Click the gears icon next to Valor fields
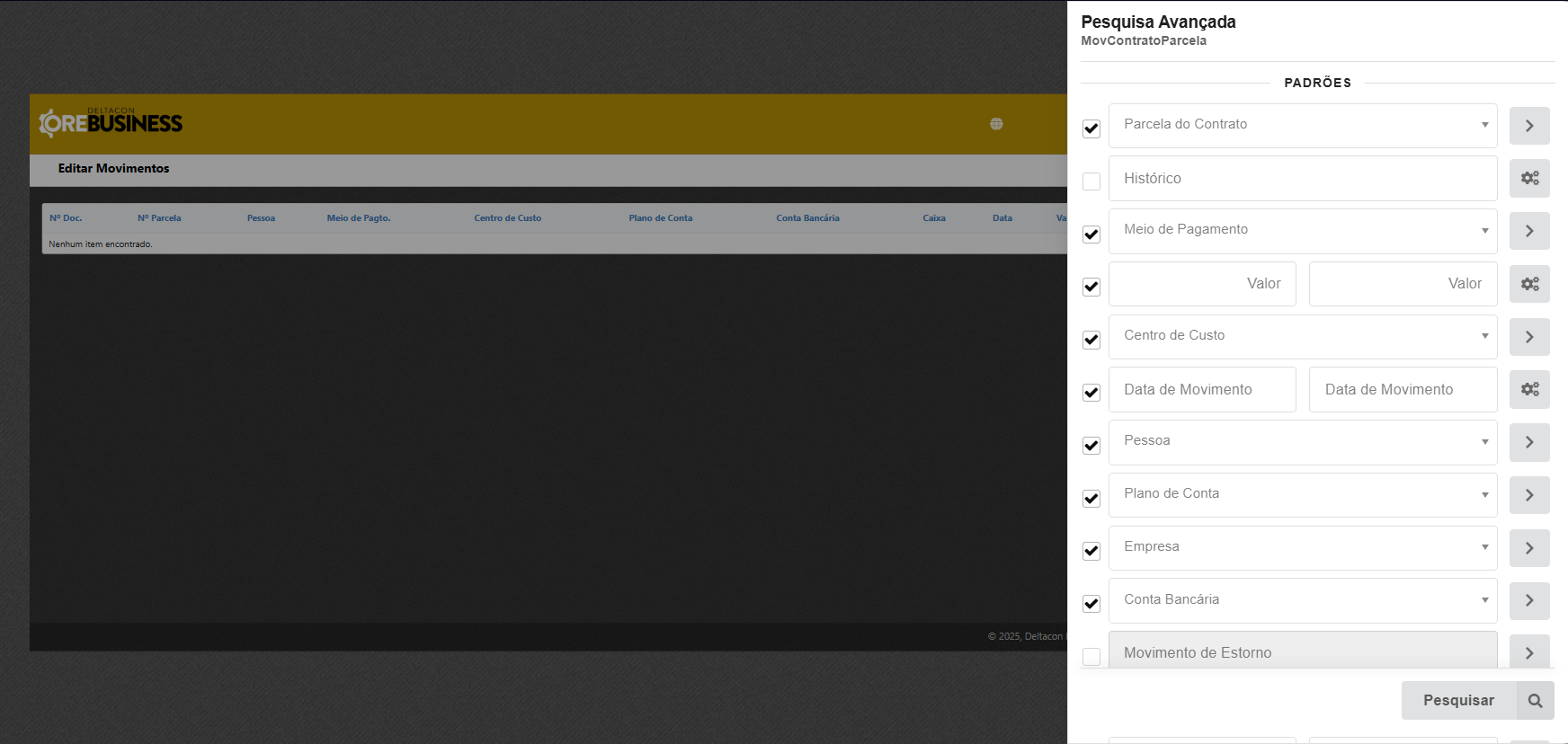This screenshot has width=1568, height=744. [x=1528, y=284]
